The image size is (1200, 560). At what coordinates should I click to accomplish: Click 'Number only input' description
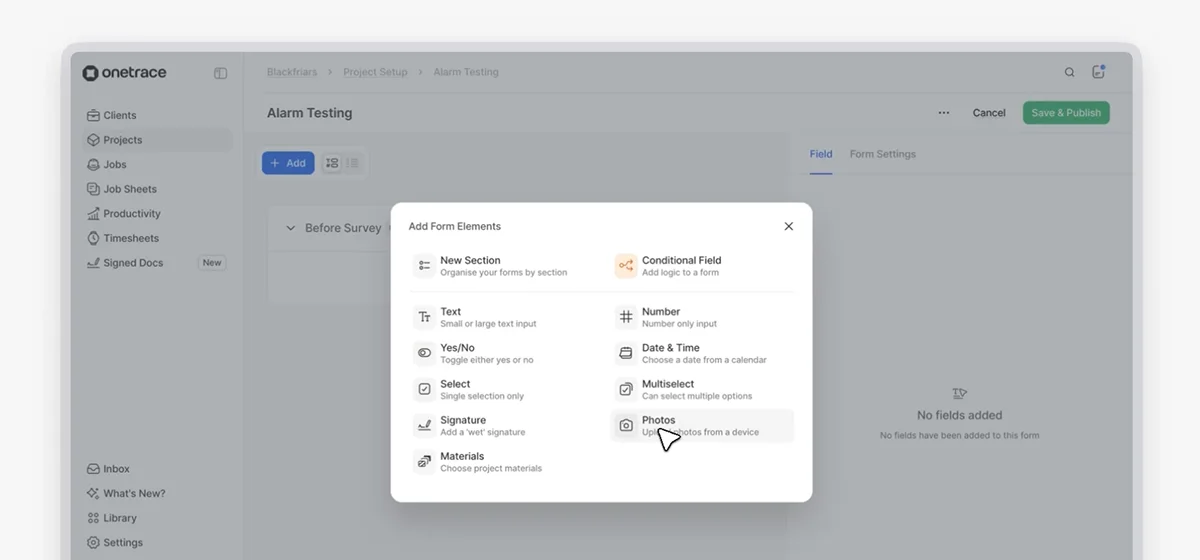click(679, 324)
